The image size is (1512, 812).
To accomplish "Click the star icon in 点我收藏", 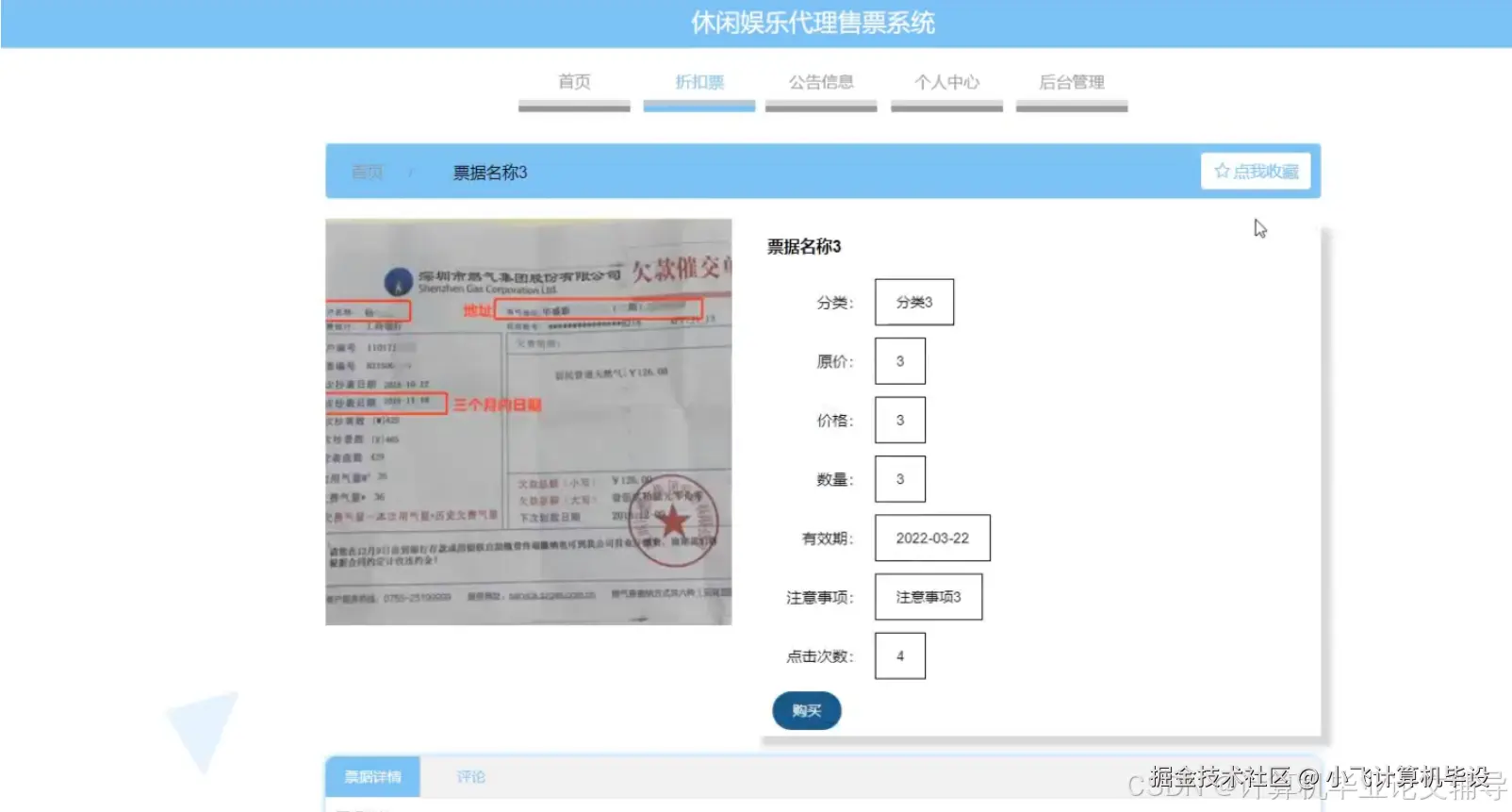I will coord(1223,171).
